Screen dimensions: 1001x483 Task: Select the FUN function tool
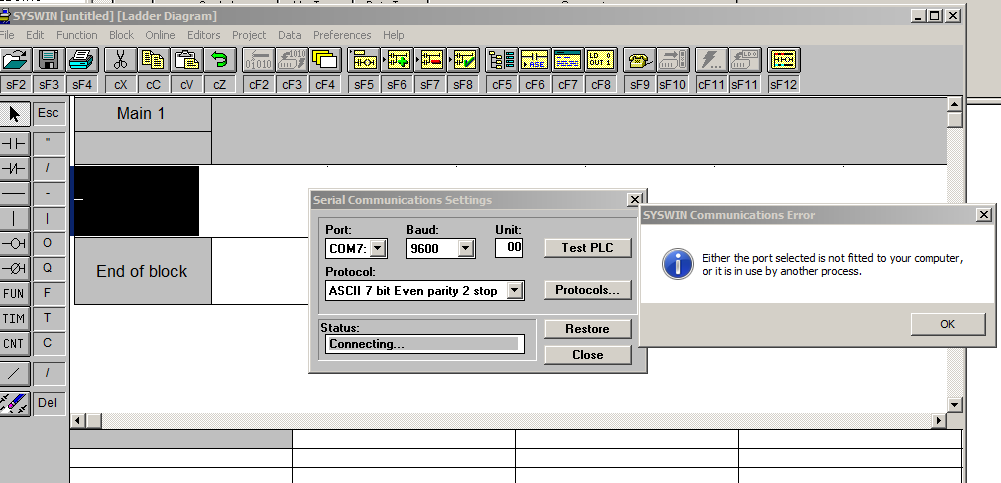point(15,294)
